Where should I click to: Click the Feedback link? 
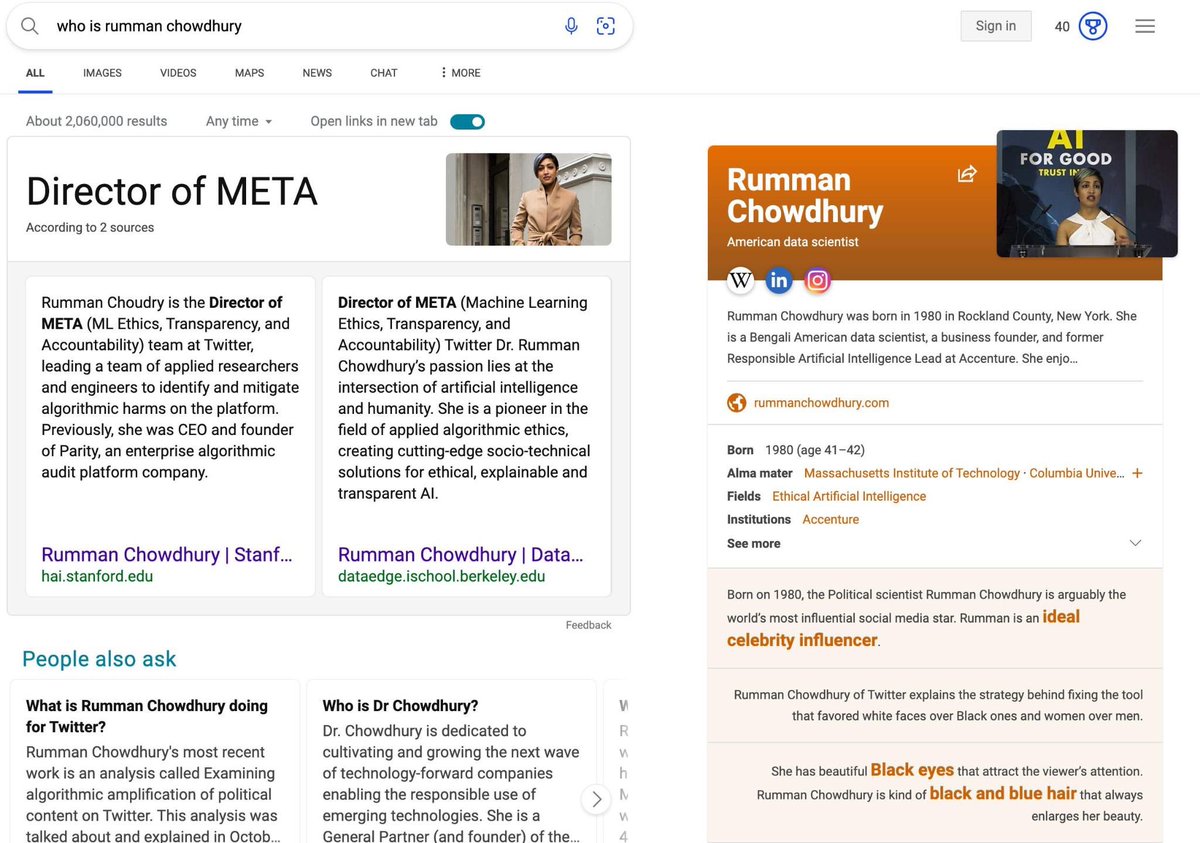pyautogui.click(x=588, y=625)
